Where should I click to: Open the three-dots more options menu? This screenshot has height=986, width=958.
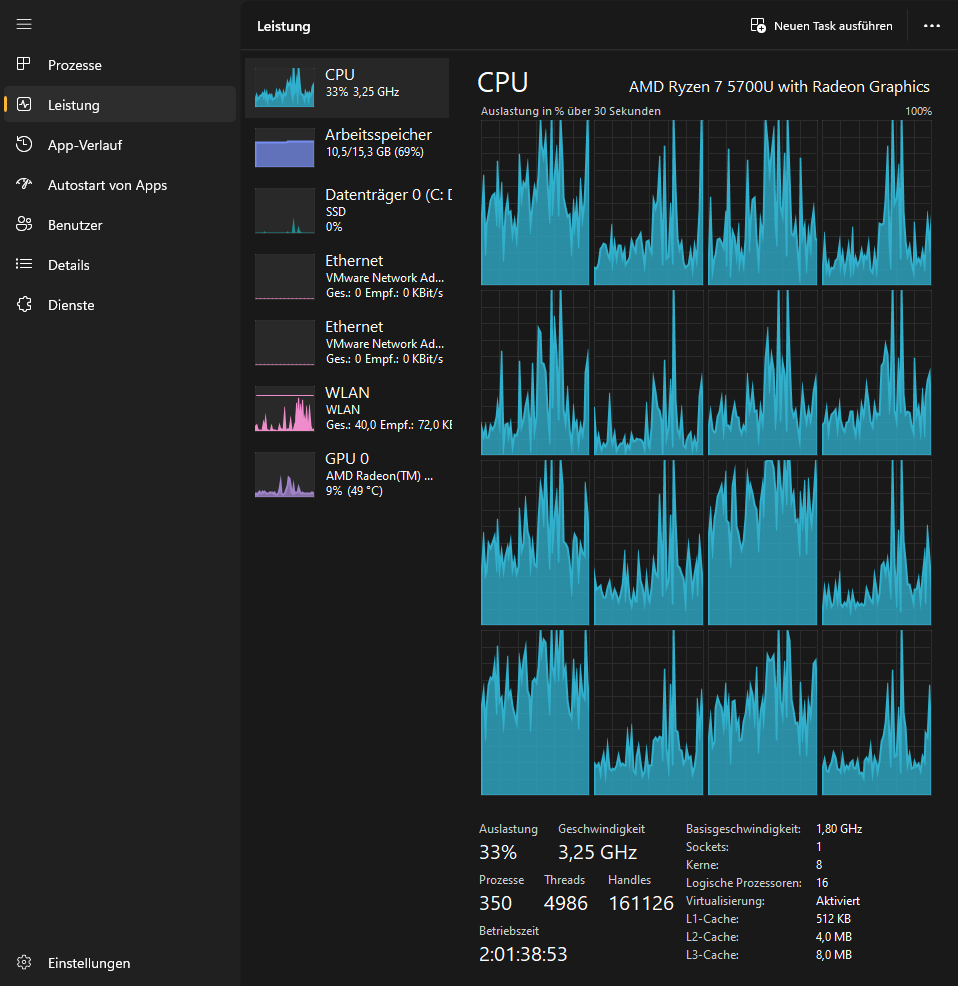(932, 26)
